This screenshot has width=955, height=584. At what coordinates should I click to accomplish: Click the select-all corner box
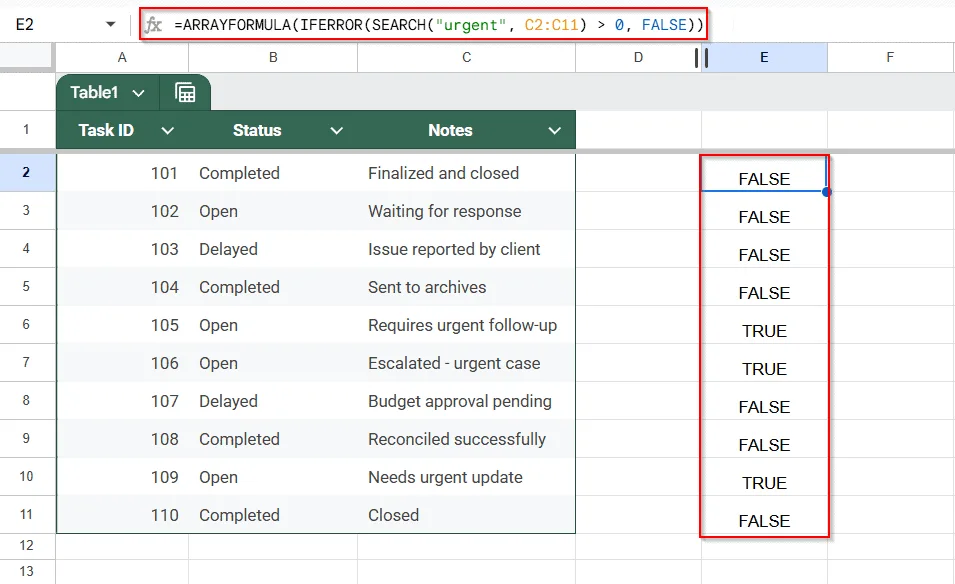pyautogui.click(x=26, y=57)
